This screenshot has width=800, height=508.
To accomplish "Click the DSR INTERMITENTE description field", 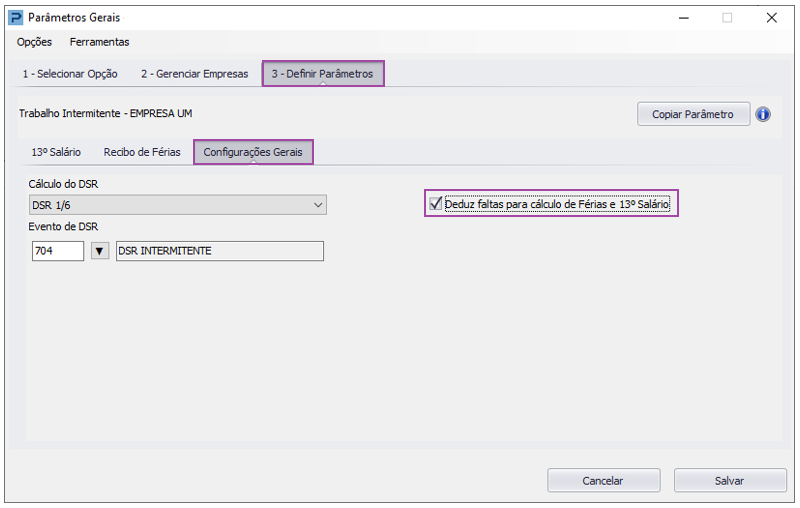I will point(220,251).
